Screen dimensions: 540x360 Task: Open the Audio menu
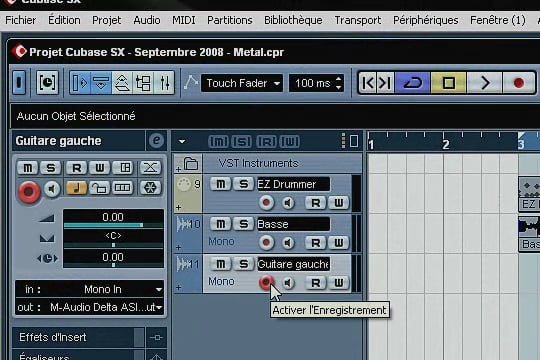(x=147, y=20)
